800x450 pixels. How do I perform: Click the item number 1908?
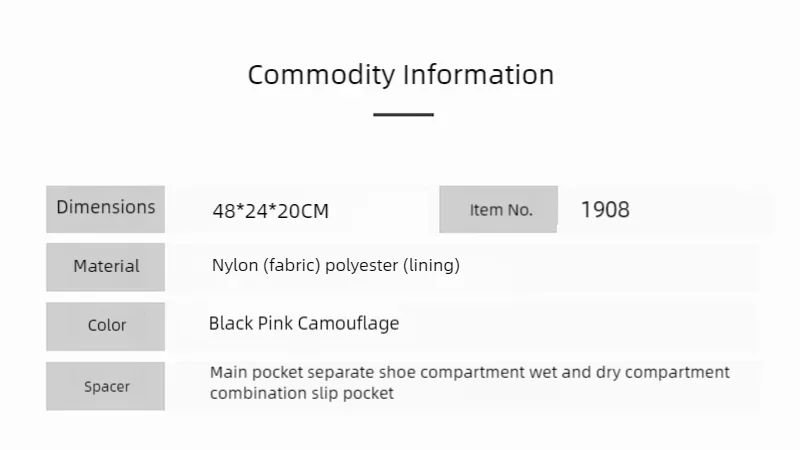605,210
